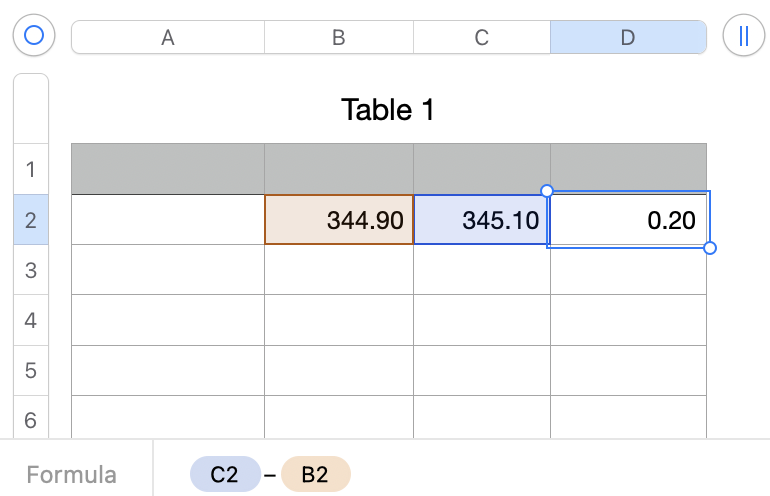
Task: Select row 3 header
Action: 30,270
